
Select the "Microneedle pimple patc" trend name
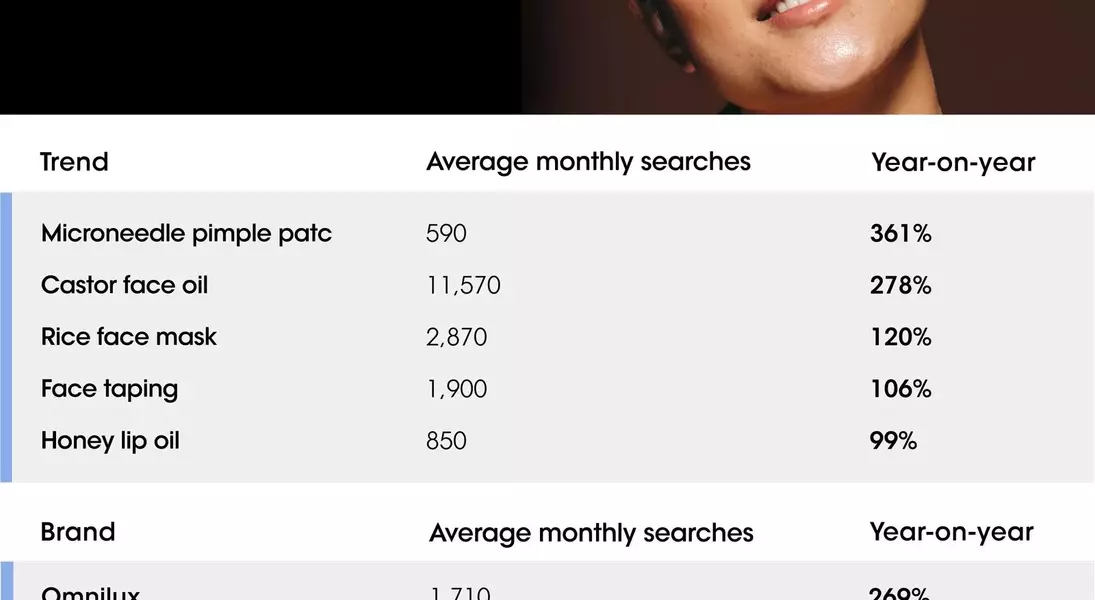point(186,234)
